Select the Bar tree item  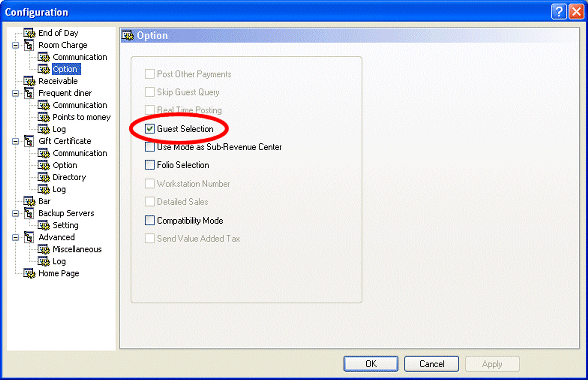tap(44, 201)
